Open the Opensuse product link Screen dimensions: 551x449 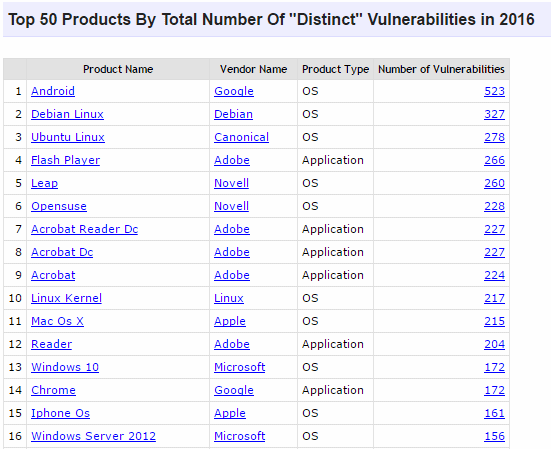(59, 206)
